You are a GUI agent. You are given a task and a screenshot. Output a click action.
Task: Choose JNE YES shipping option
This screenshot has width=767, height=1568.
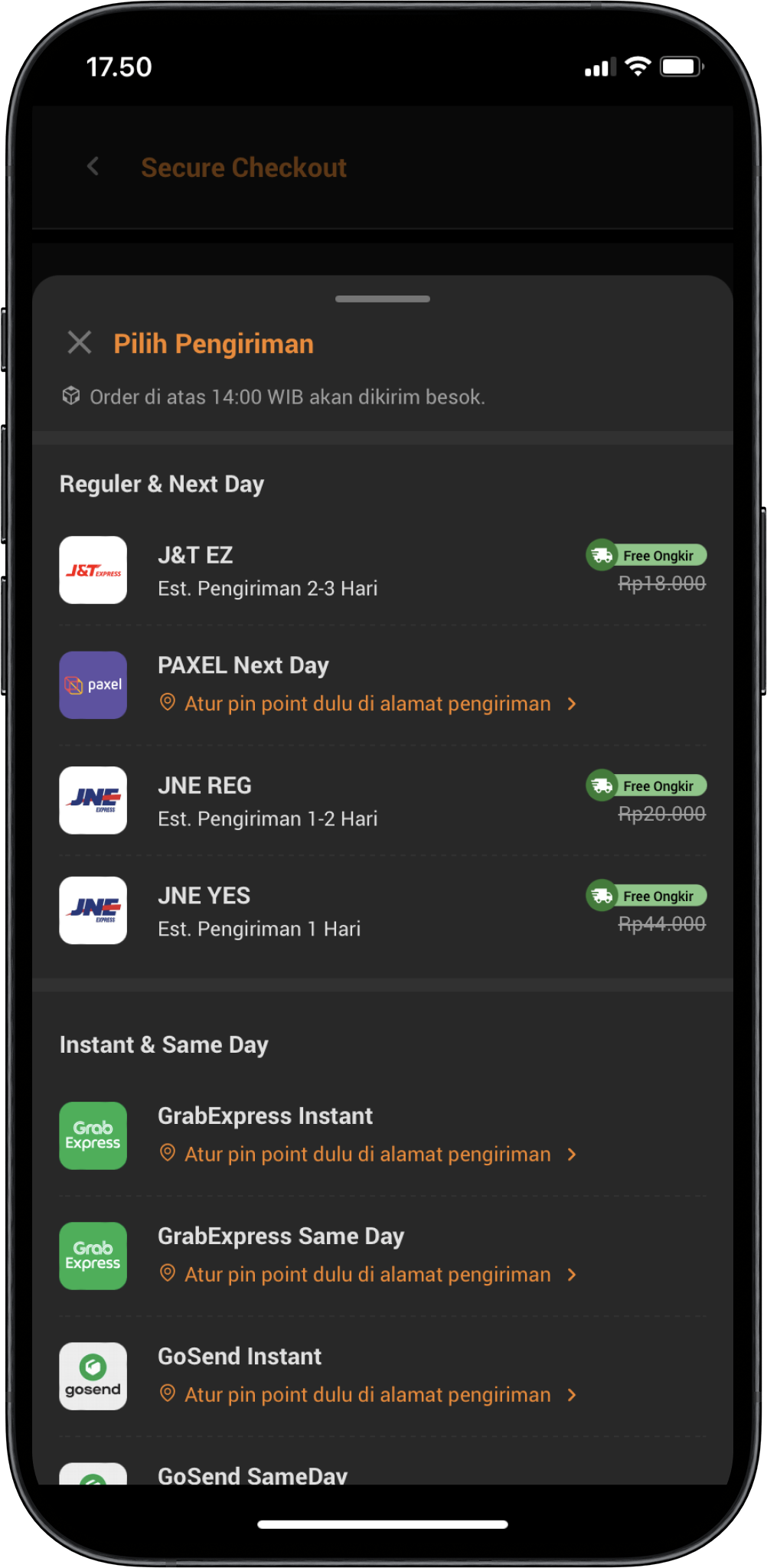[x=383, y=910]
